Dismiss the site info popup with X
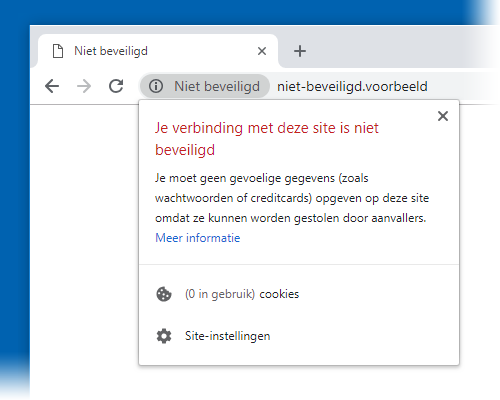500x400 pixels. coord(443,116)
